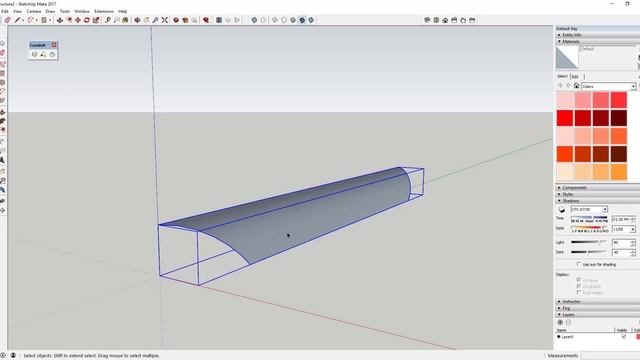Switch to materials Select tab
640x360 pixels.
(x=562, y=76)
